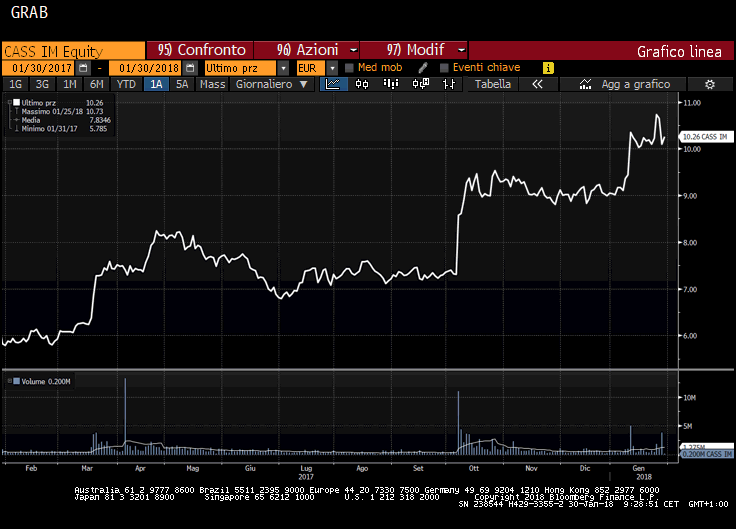Switch to the 5A time range
Viewport: 736px width, 529px height.
click(x=182, y=85)
